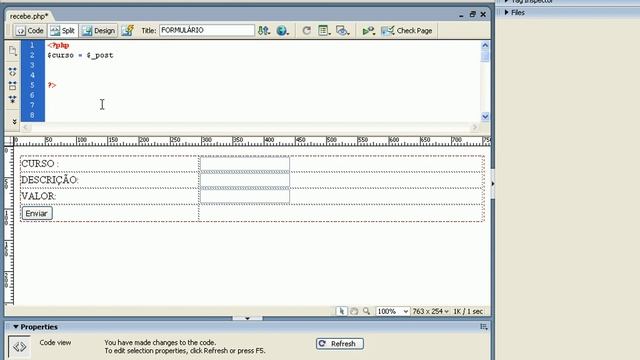Click the Collapse Selection icon

tap(13, 86)
